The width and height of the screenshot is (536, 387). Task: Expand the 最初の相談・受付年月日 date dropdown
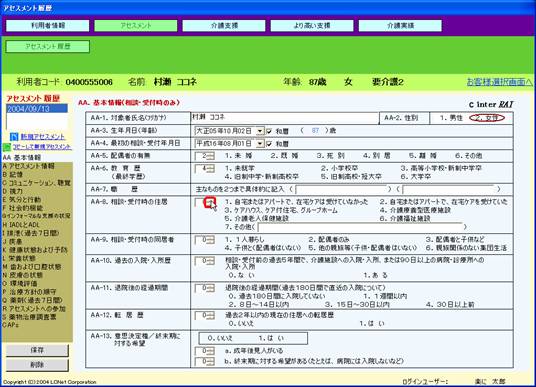coord(260,144)
